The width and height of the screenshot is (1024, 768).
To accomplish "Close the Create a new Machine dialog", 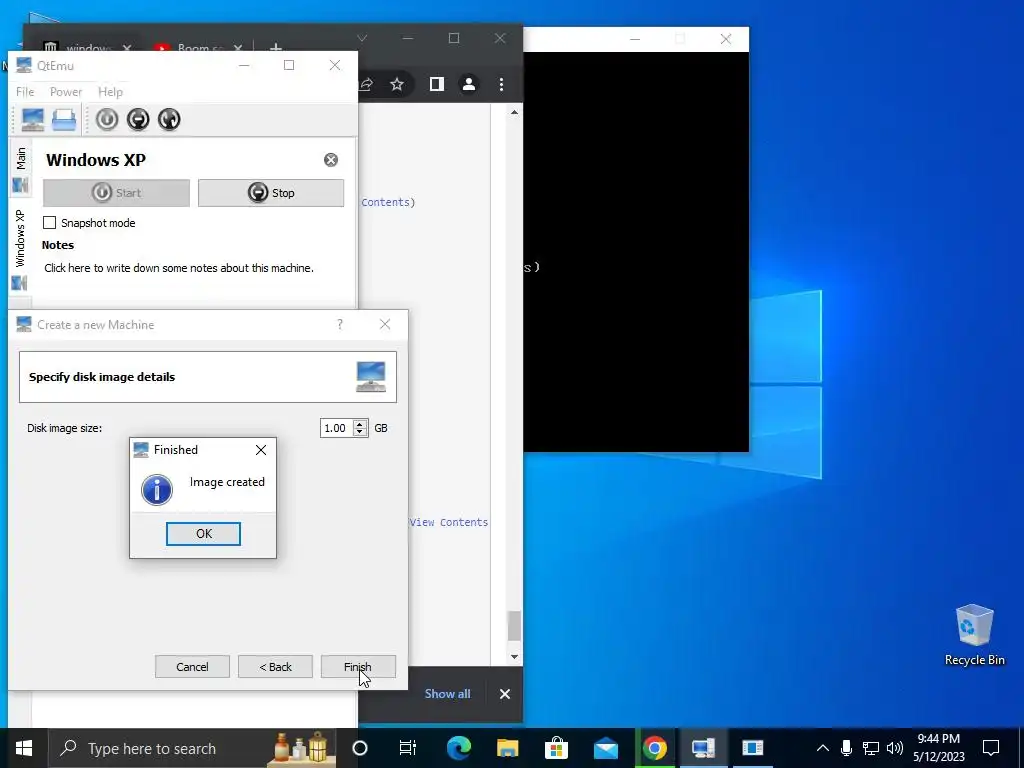I will [x=385, y=325].
